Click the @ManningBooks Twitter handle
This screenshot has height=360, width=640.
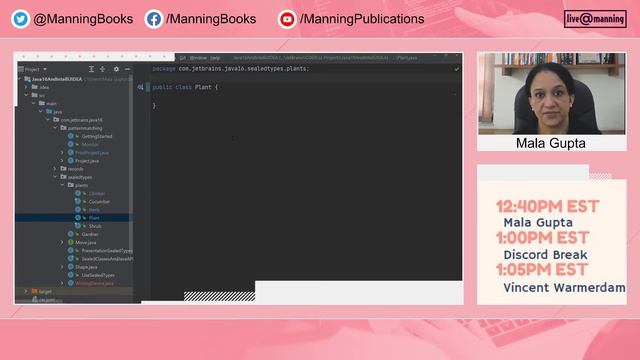[x=83, y=19]
